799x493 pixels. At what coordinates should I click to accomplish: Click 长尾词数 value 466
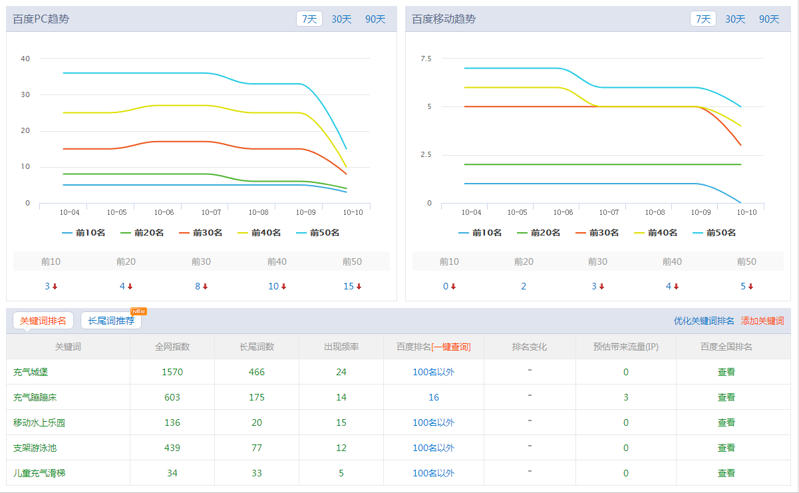pos(257,372)
